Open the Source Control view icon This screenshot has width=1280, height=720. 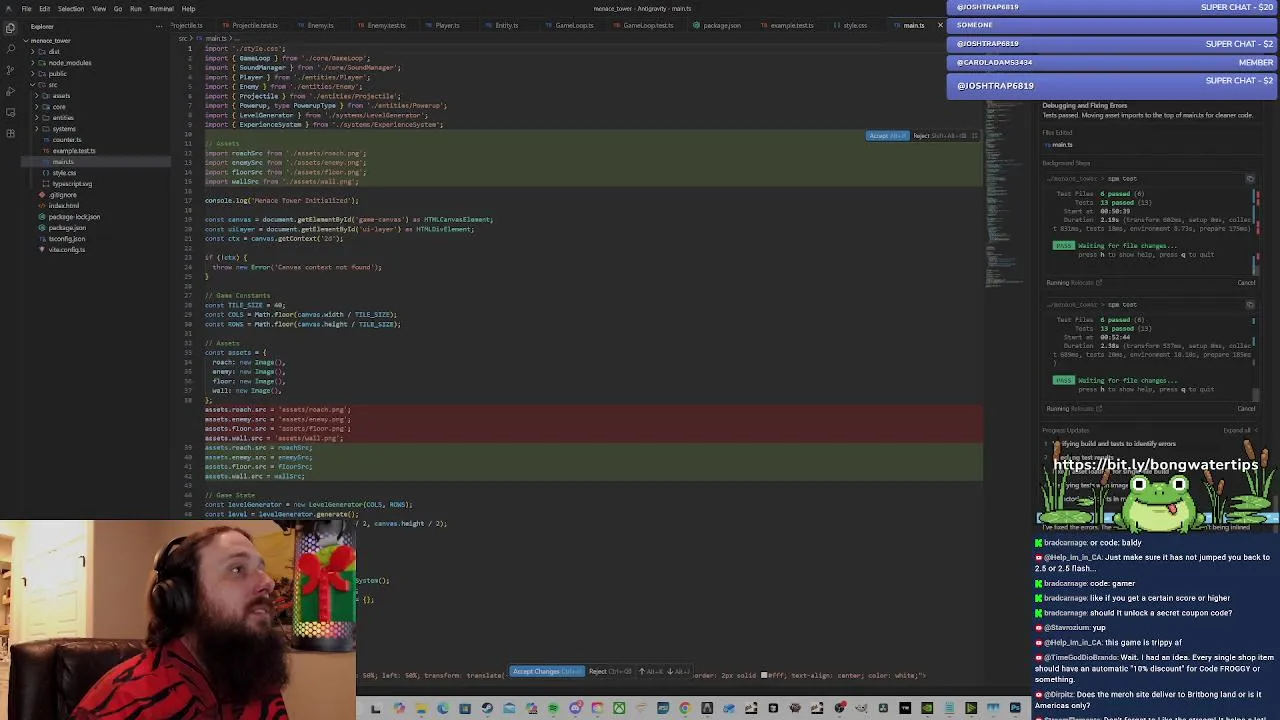(10, 70)
